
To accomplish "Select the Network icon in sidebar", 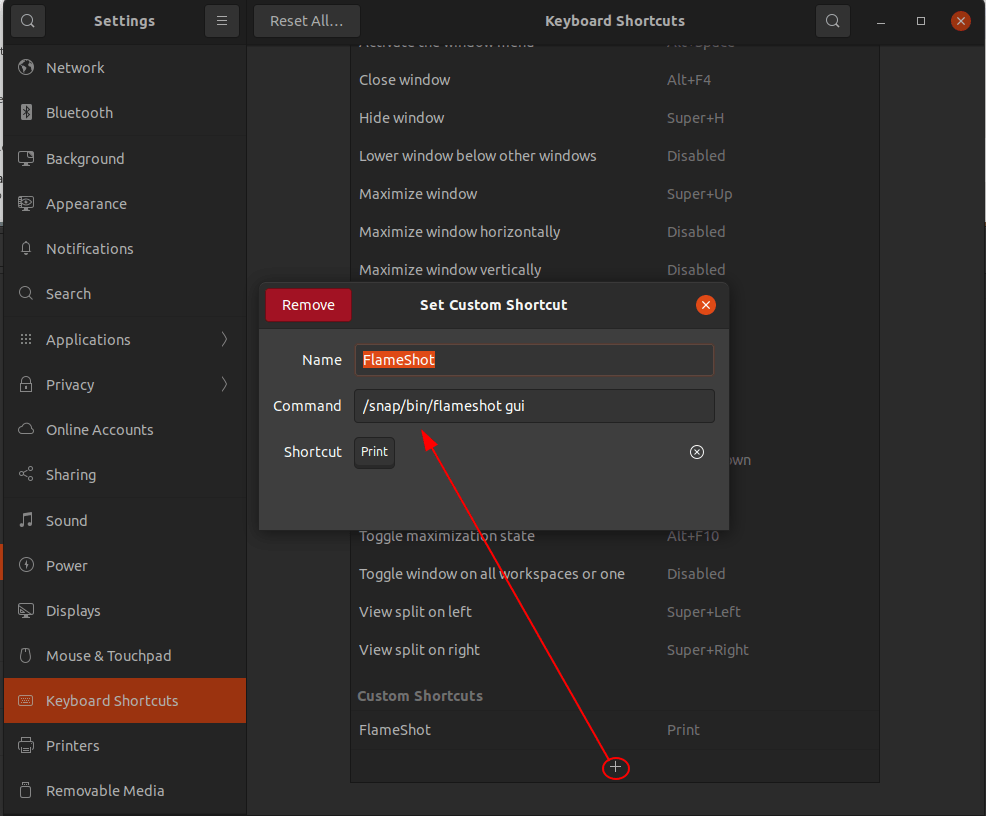I will [24, 67].
